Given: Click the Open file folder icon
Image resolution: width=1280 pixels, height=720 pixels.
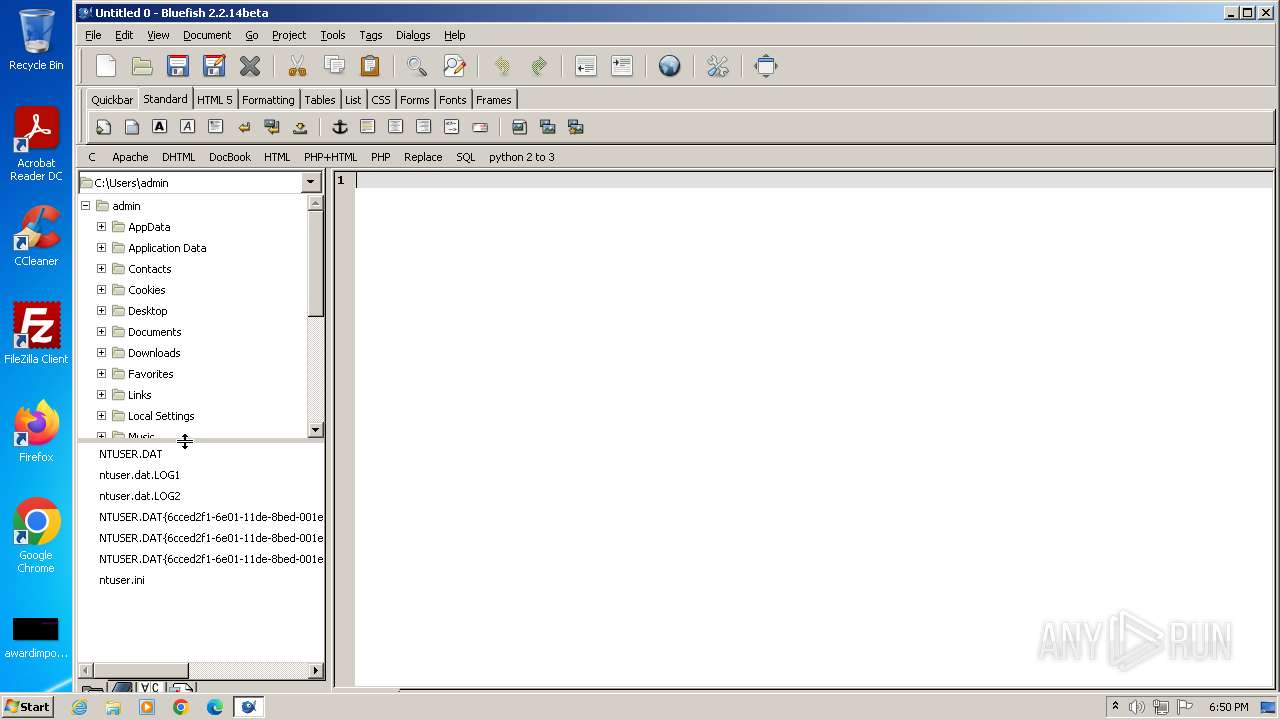Looking at the screenshot, I should 142,66.
